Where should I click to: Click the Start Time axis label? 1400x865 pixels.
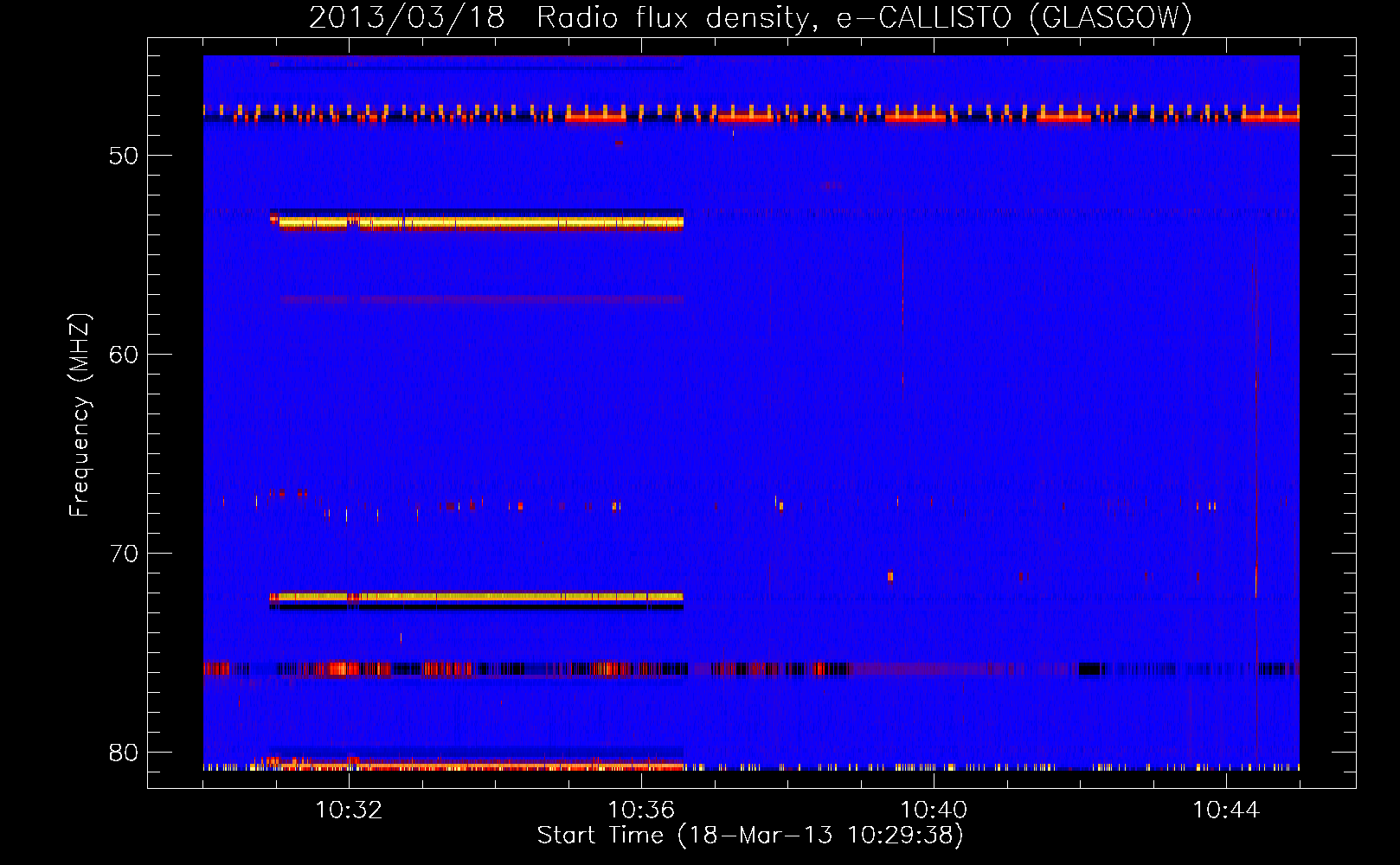point(750,836)
